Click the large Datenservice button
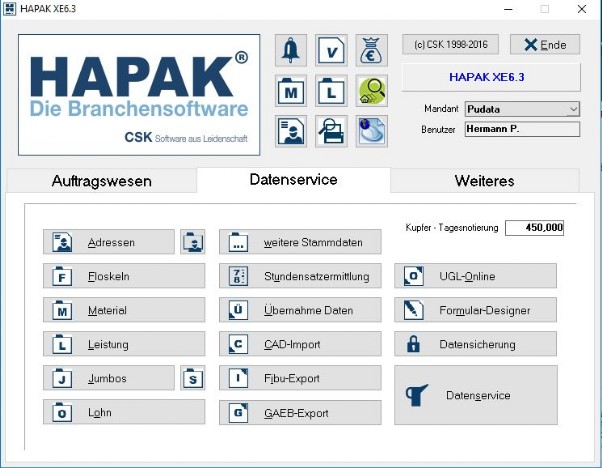Viewport: 602px width, 468px height. [x=476, y=395]
